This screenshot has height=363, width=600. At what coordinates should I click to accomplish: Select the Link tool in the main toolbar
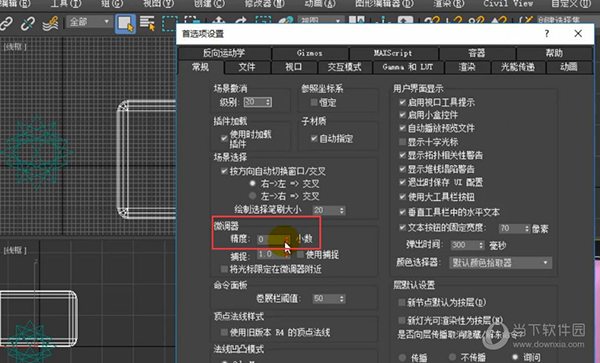5,23
